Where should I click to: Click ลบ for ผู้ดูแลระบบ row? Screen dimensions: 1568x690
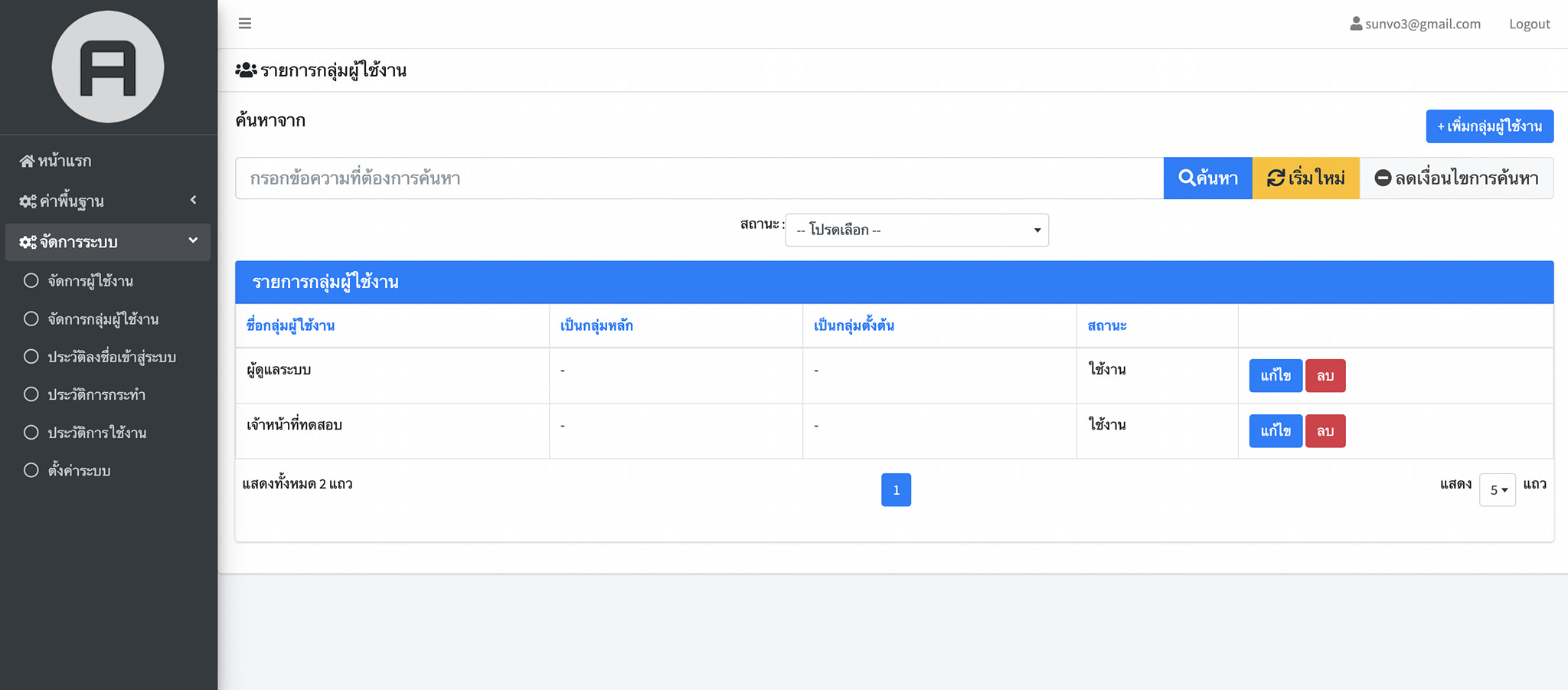click(x=1325, y=376)
